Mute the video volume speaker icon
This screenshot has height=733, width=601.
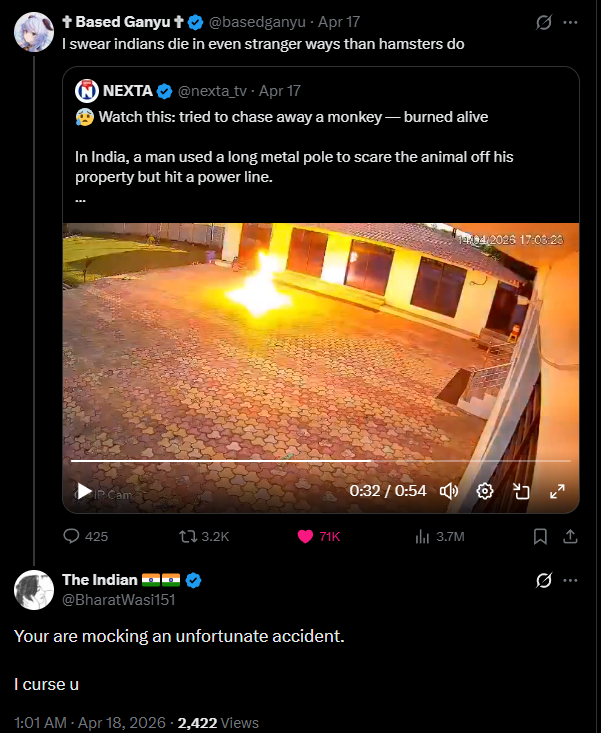(449, 491)
